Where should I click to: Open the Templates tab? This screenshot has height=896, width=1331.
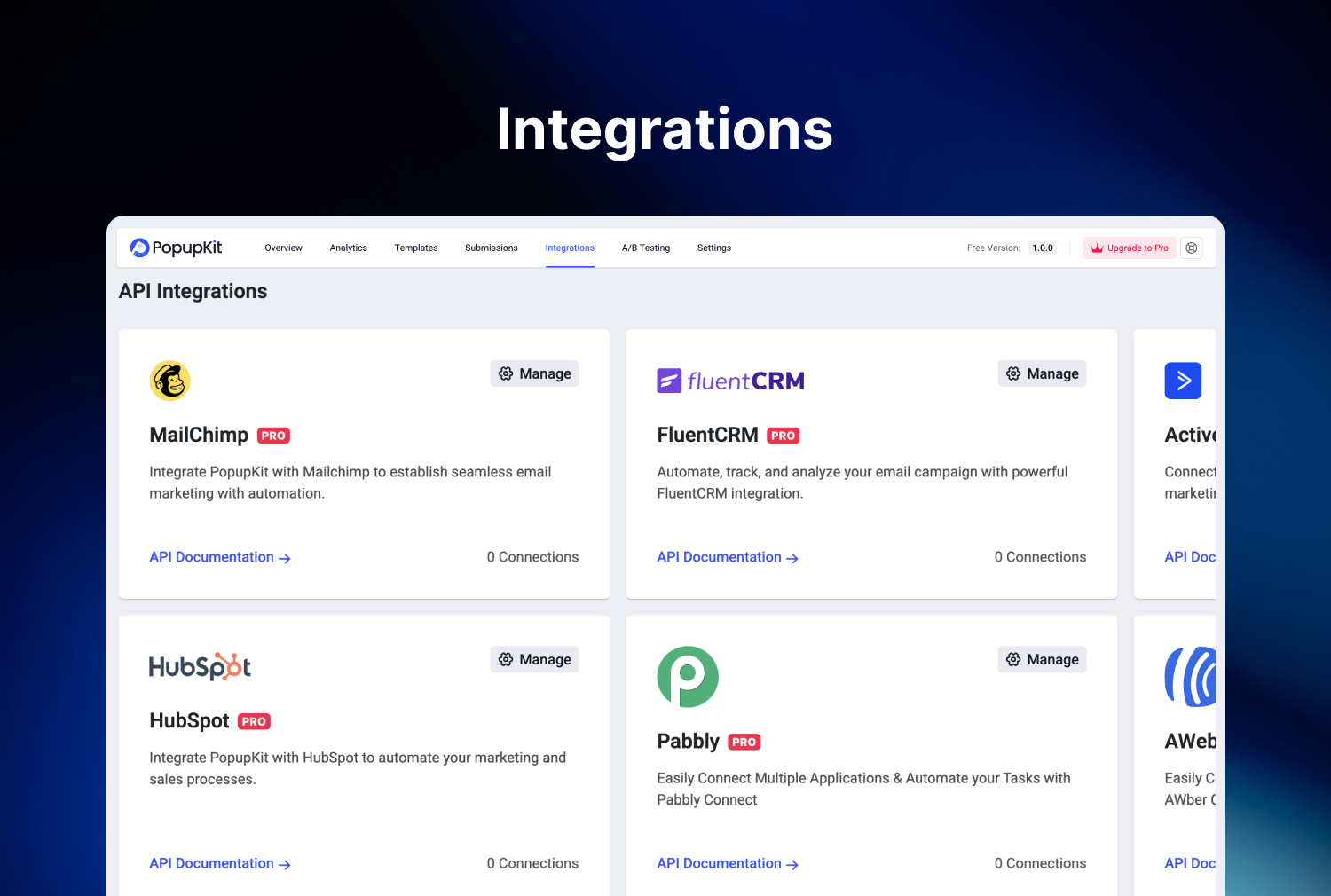pos(415,248)
